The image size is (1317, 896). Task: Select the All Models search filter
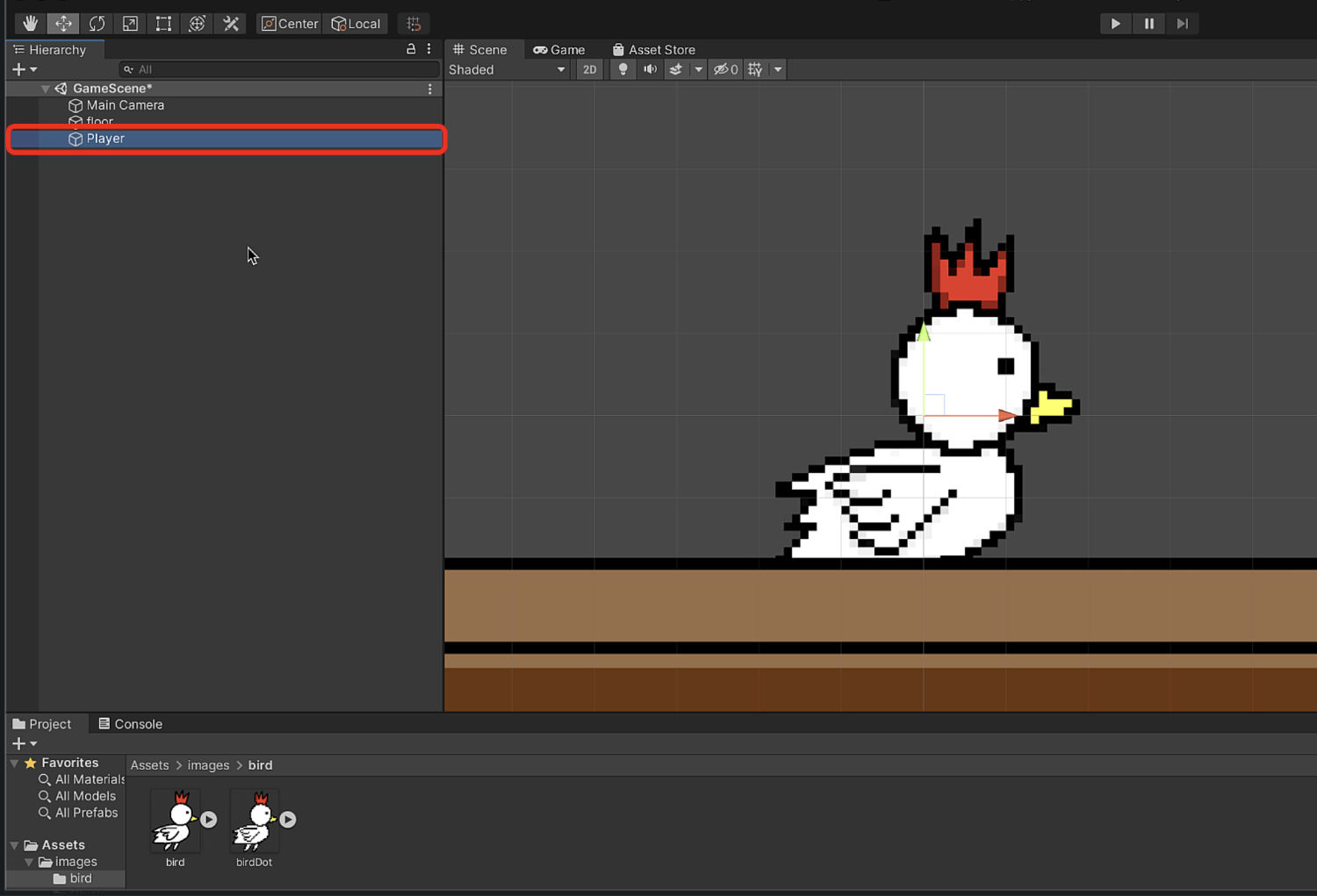(x=77, y=796)
